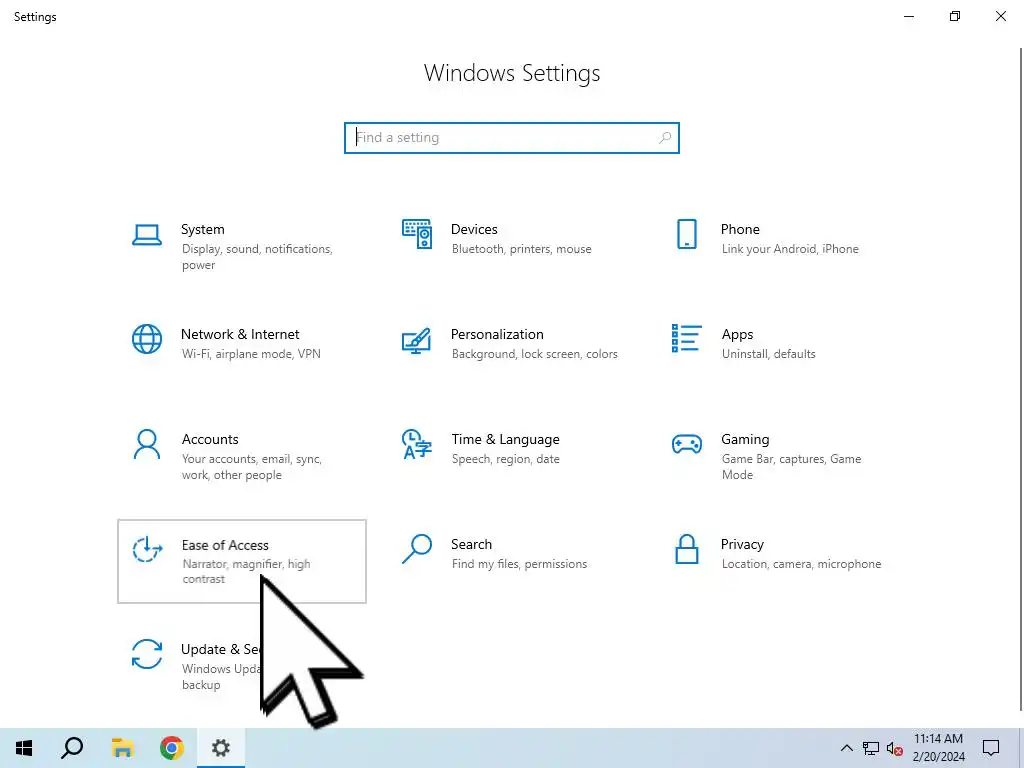
Task: Click 'Location, camera, microphone' text
Action: (x=801, y=564)
